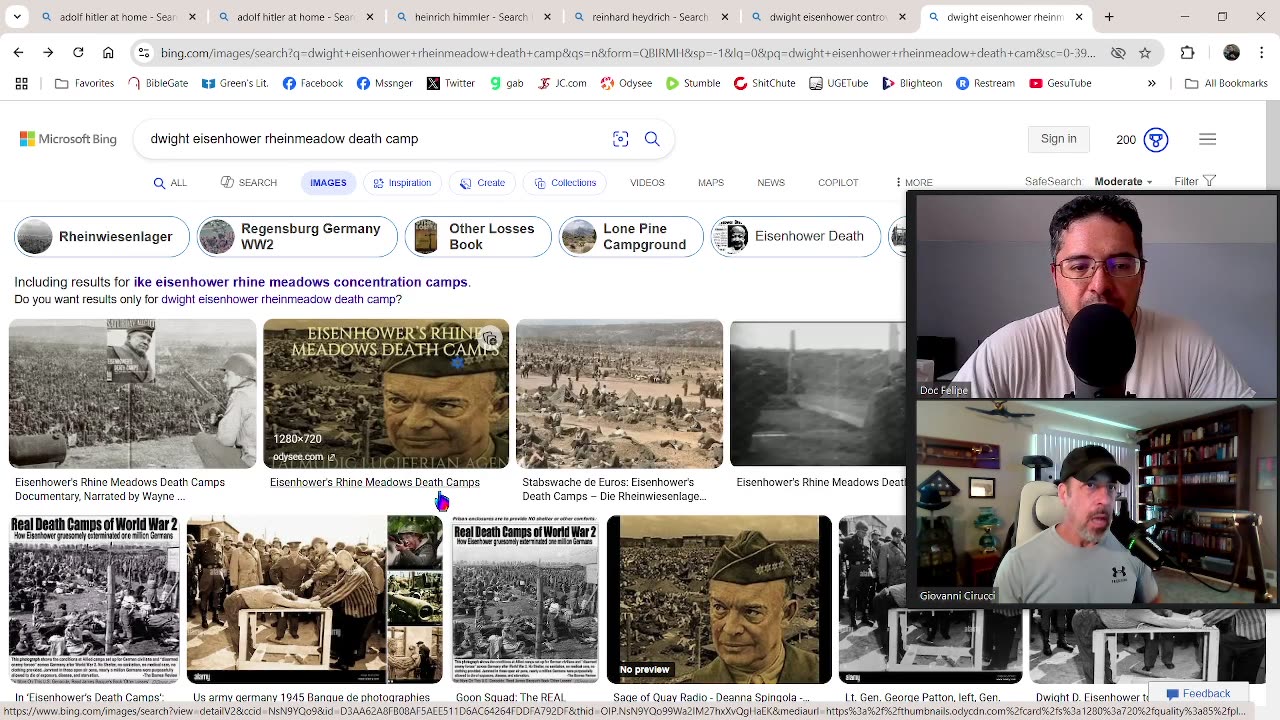Open the Mssnger bookmark
Screen dimensions: 1280x720
(x=385, y=83)
